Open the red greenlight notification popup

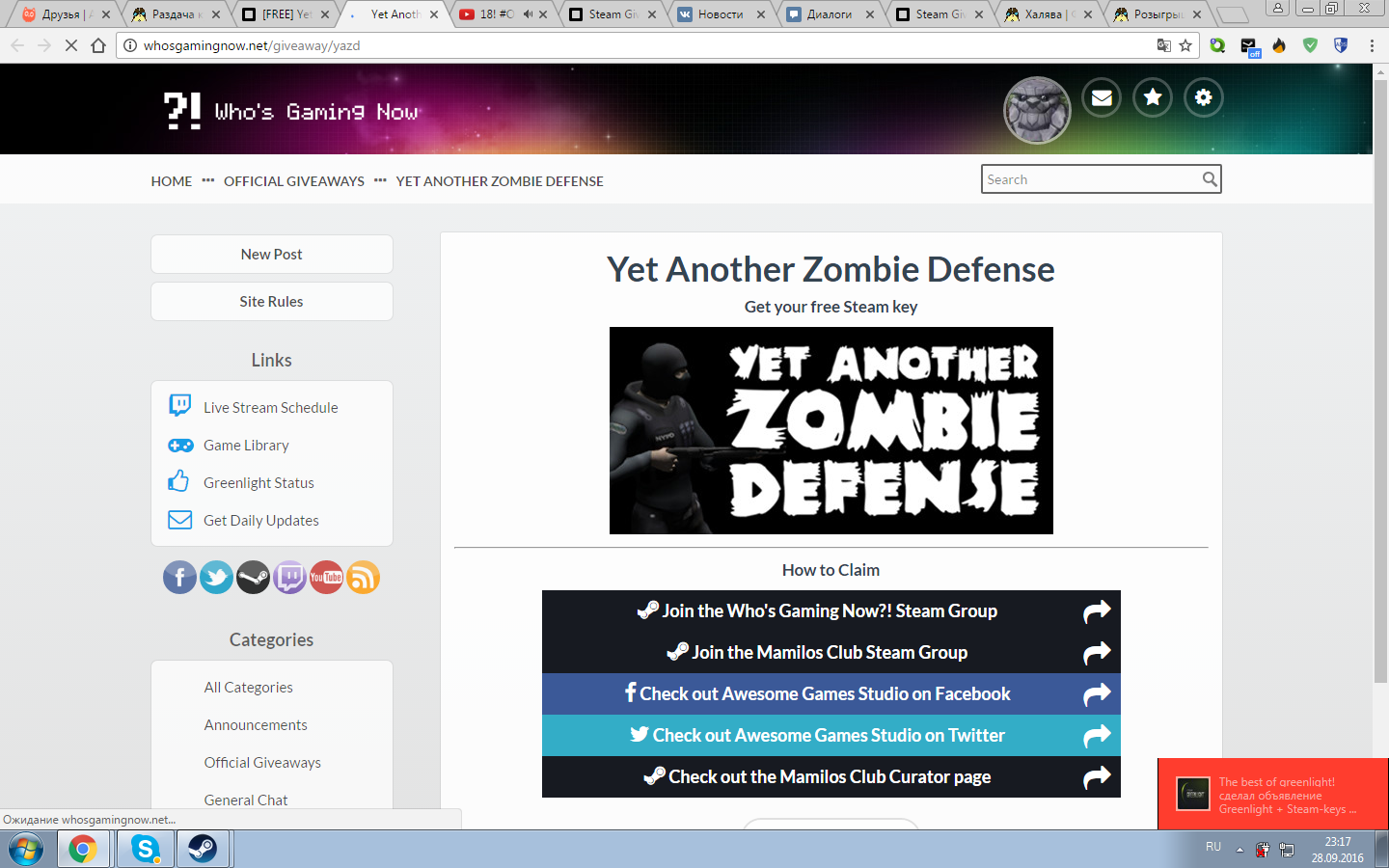click(1273, 794)
